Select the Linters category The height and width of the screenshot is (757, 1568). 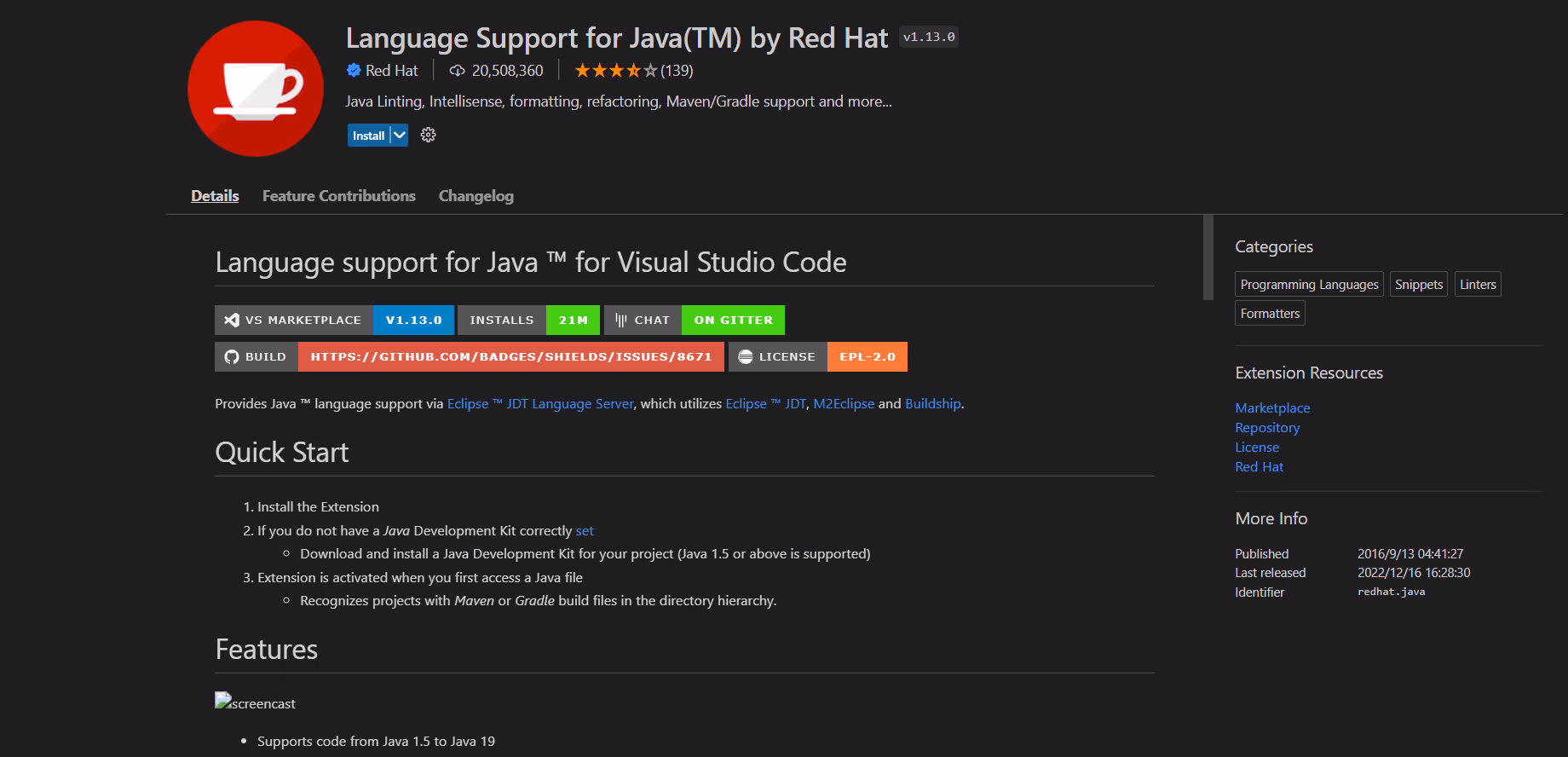coord(1478,285)
